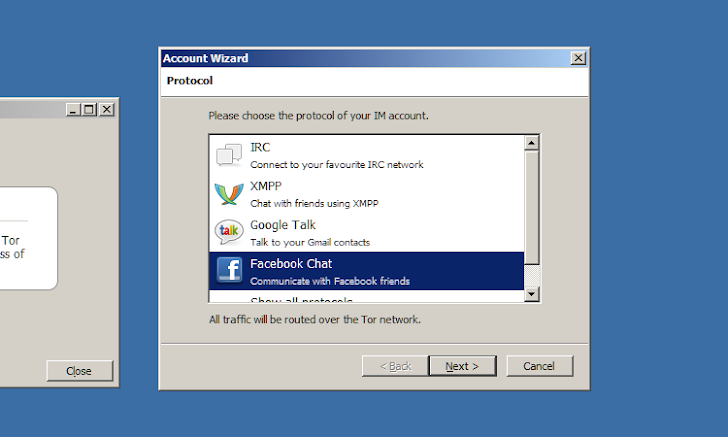The width and height of the screenshot is (728, 437).
Task: Select the IRC protocol icon
Action: [x=229, y=155]
